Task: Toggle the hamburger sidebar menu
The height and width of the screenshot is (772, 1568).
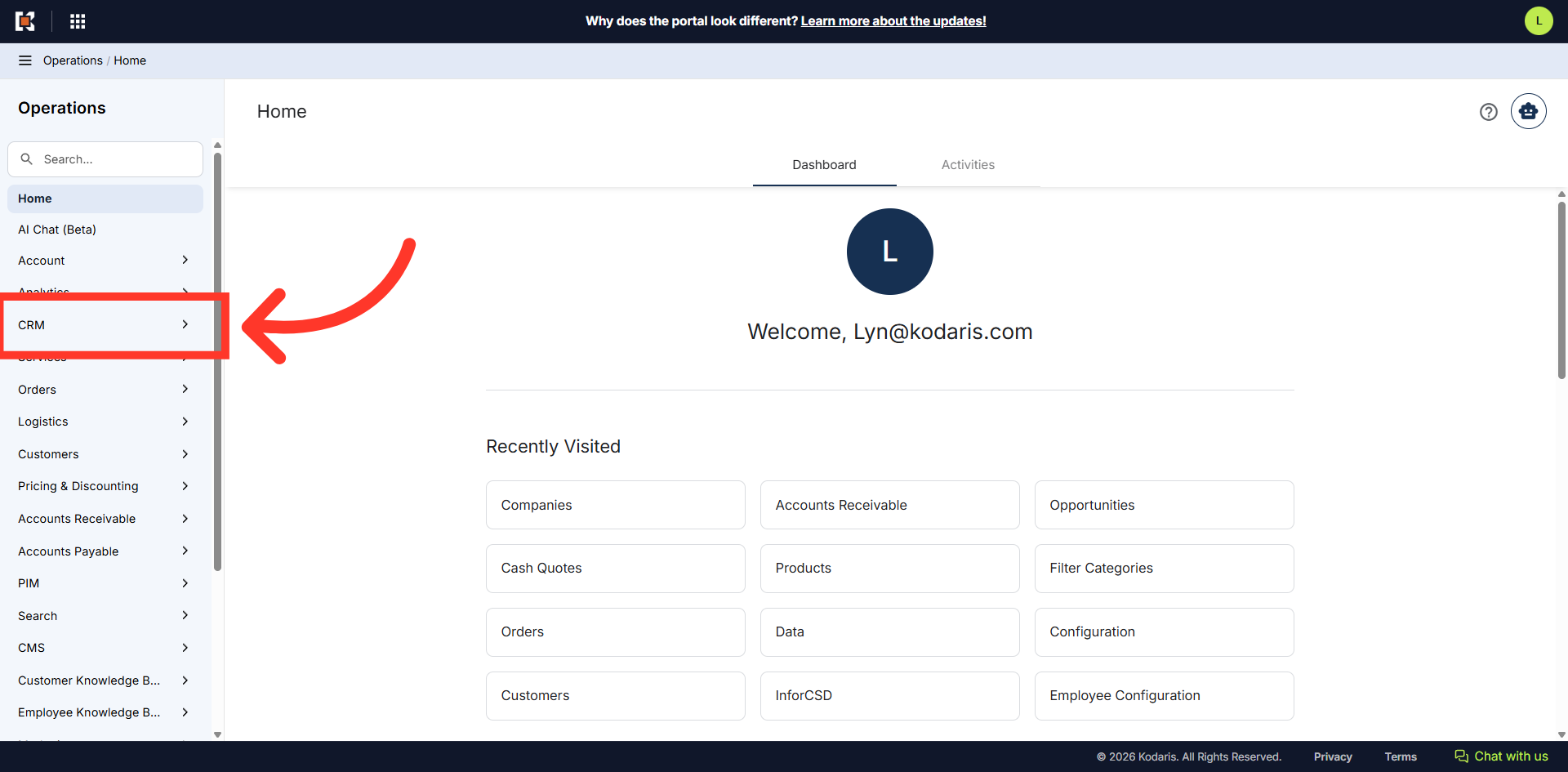Action: coord(25,60)
